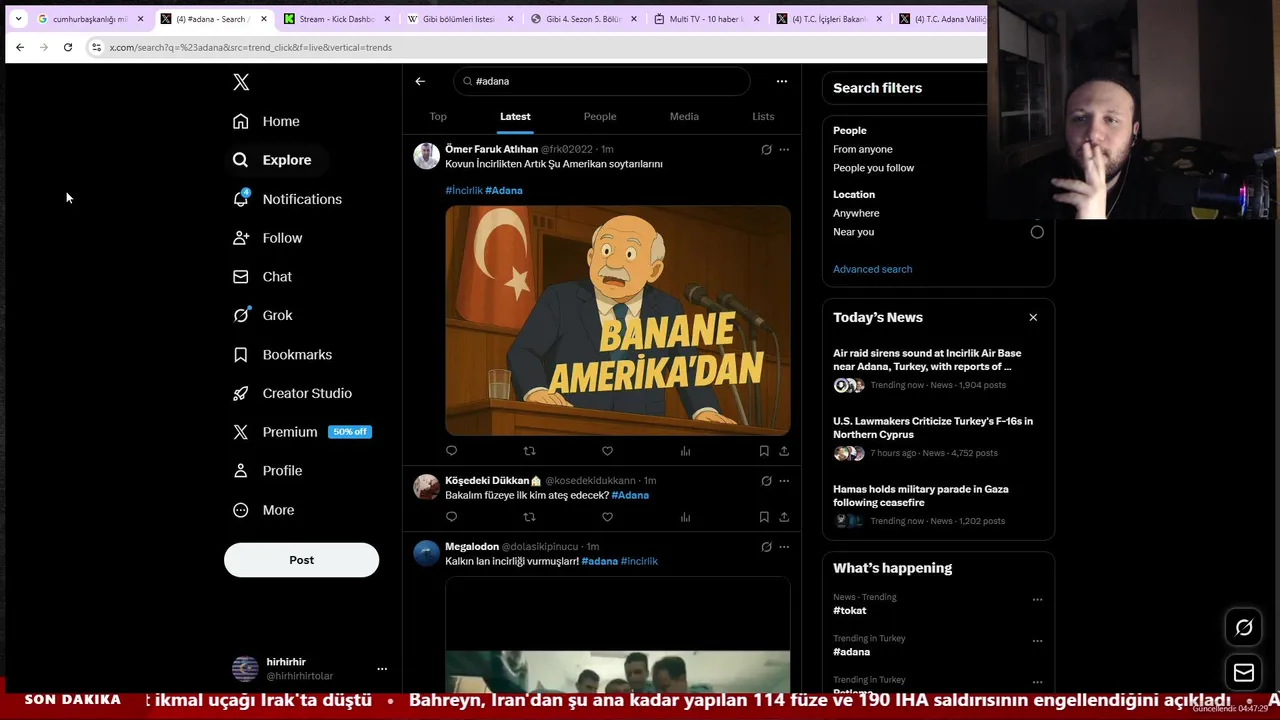The width and height of the screenshot is (1280, 720).
Task: Open search options three-dot menu
Action: 782,81
